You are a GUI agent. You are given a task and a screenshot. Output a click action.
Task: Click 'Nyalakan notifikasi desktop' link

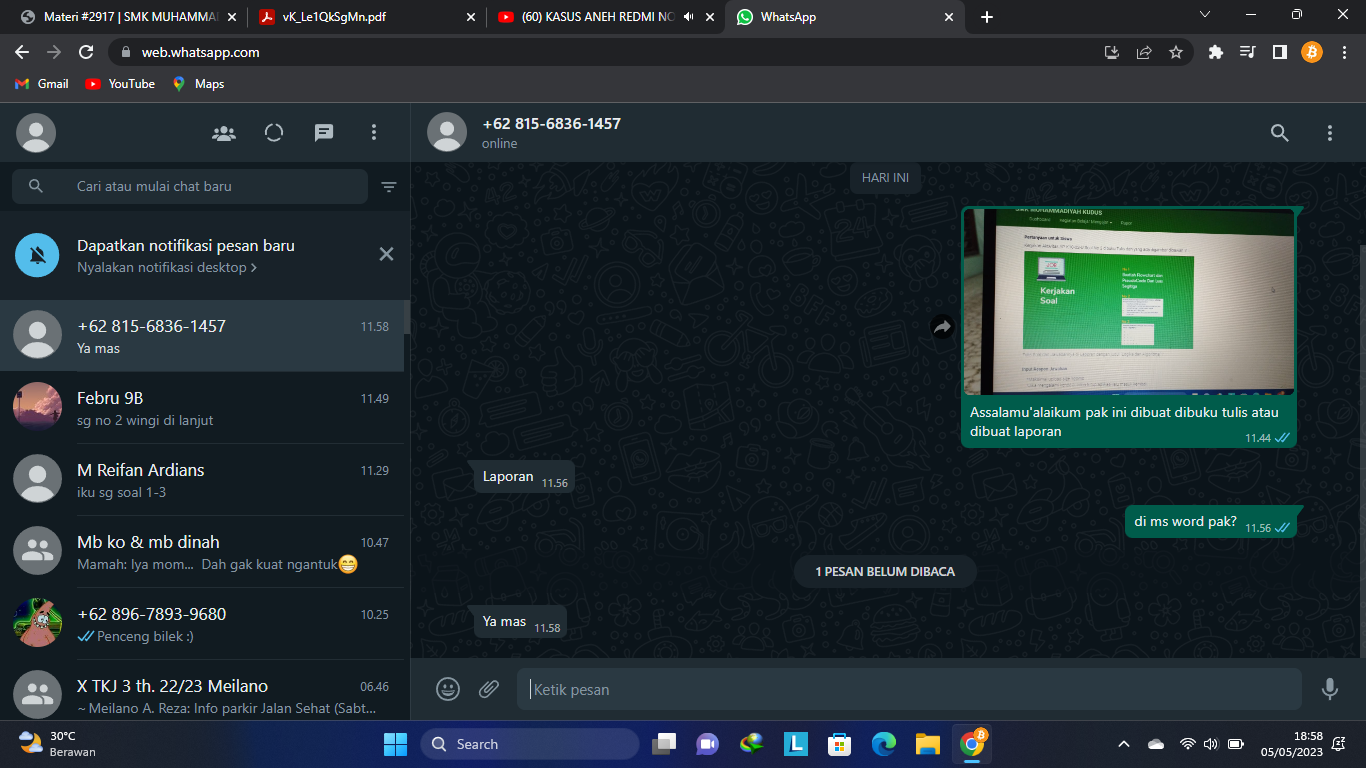pos(167,267)
